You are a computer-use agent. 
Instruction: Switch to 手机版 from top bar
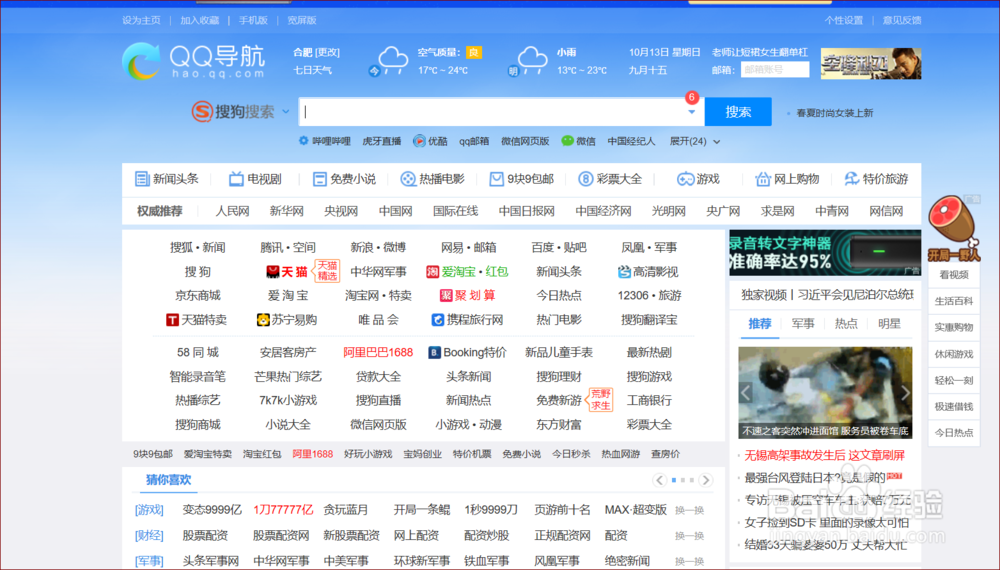(253, 20)
